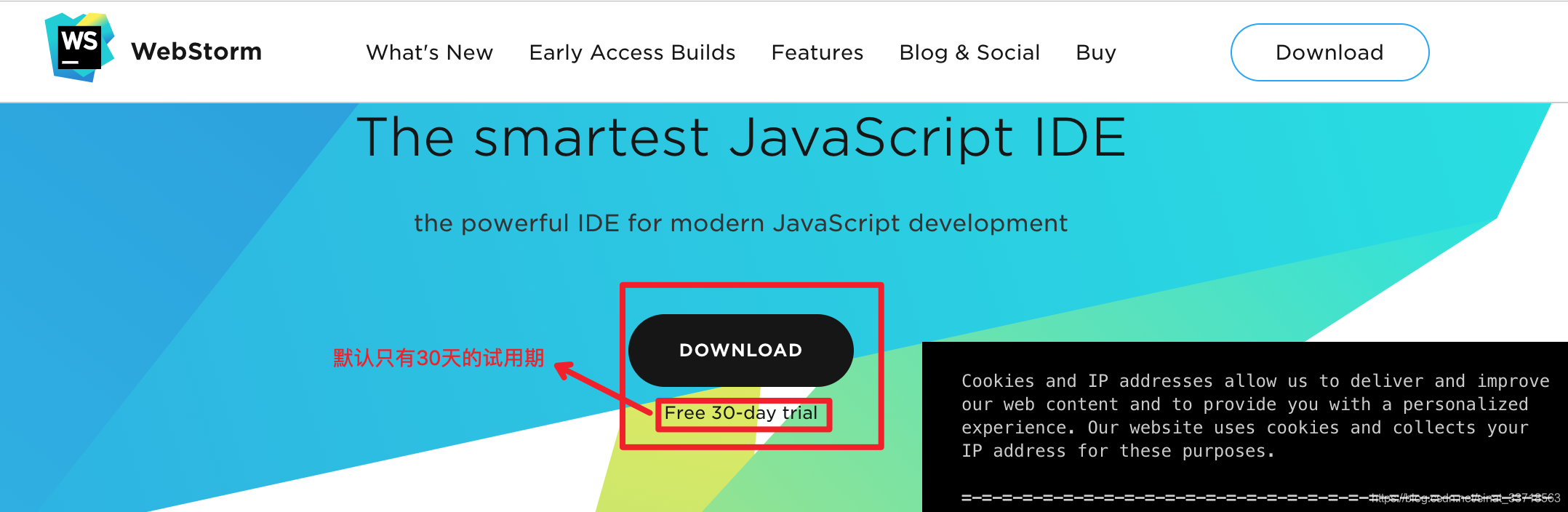Viewport: 1568px width, 512px height.
Task: Click the outlined Download button in header
Action: 1329,52
